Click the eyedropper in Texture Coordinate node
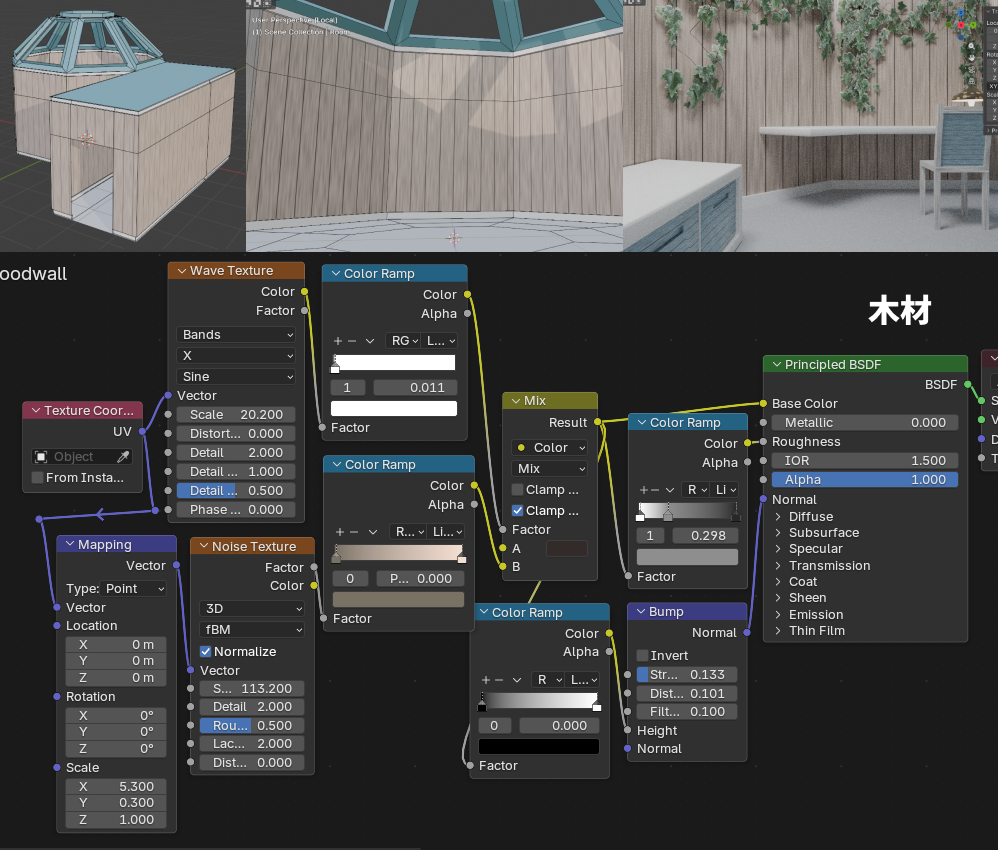Screen dimensions: 998x850 (124, 457)
